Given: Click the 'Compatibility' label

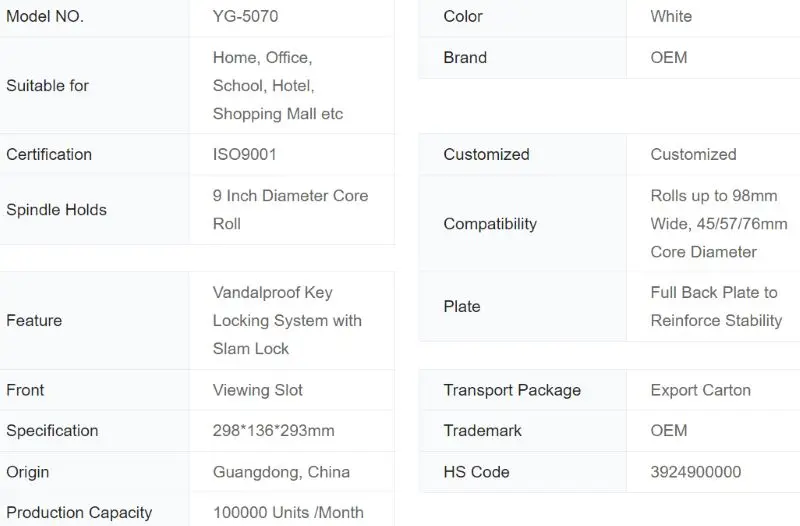Looking at the screenshot, I should click(x=490, y=224).
